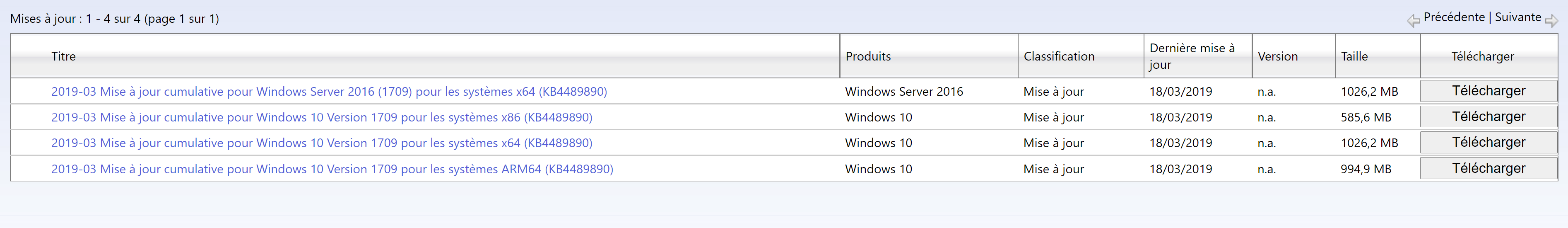This screenshot has height=228, width=1568.
Task: Sort by the Taille column header
Action: [x=1354, y=56]
